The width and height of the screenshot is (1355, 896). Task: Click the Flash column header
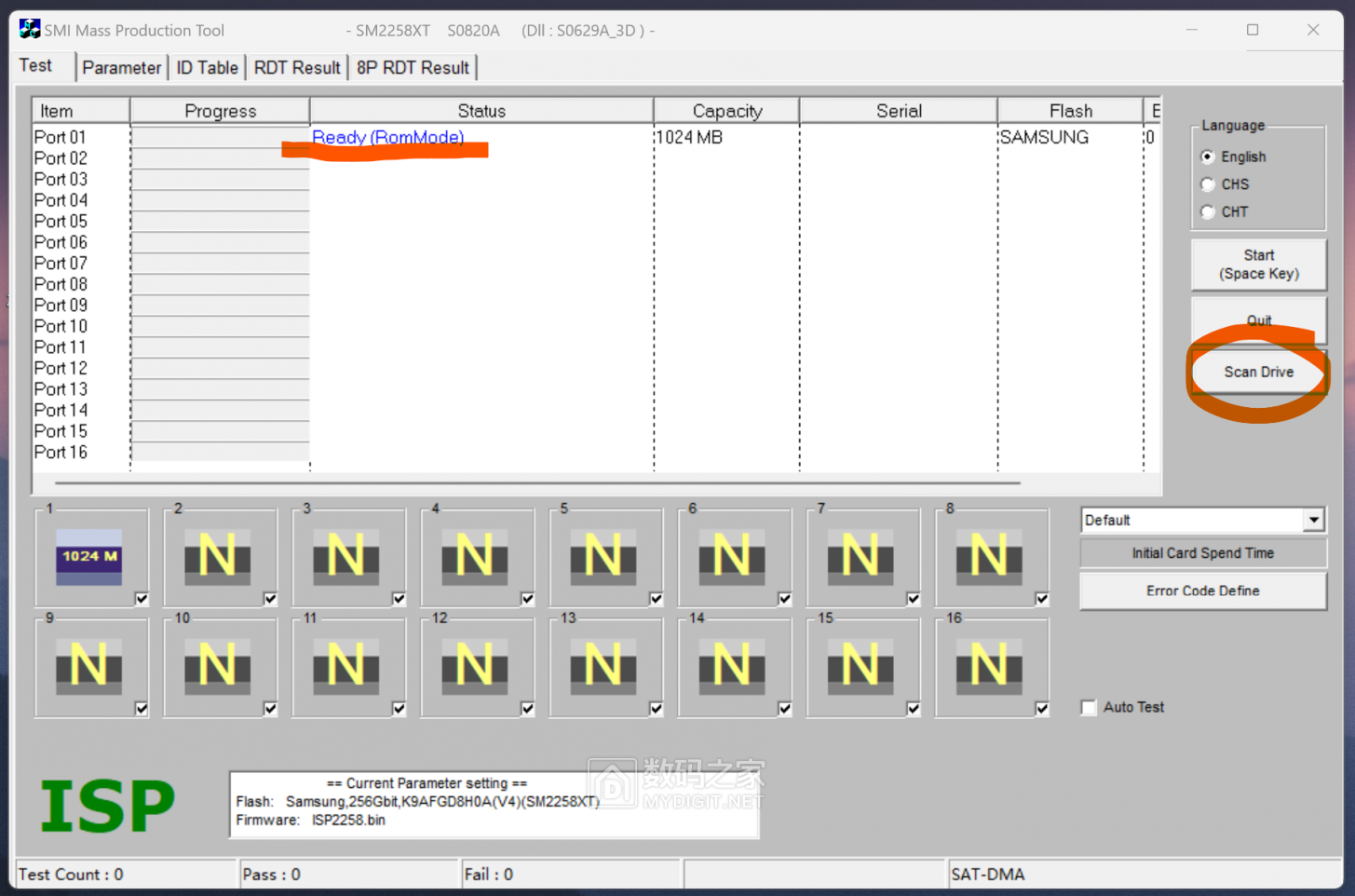(1071, 111)
